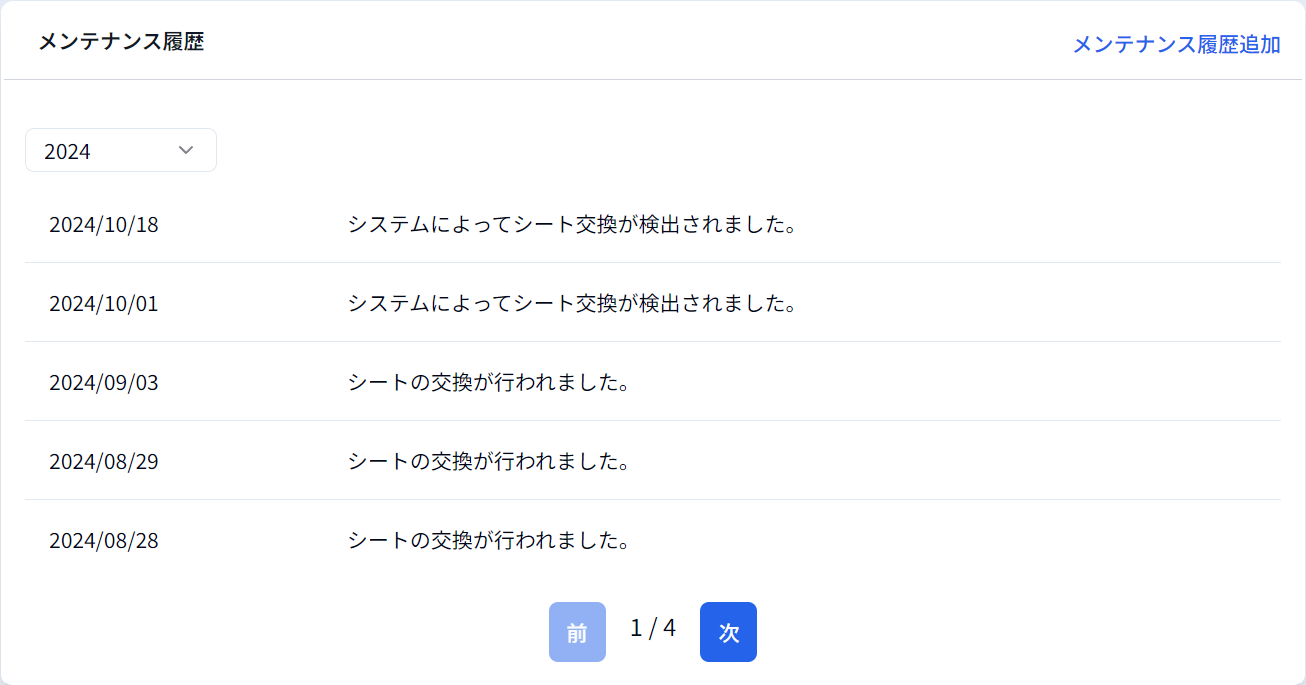
Task: Click the total page count 4
Action: coord(669,628)
